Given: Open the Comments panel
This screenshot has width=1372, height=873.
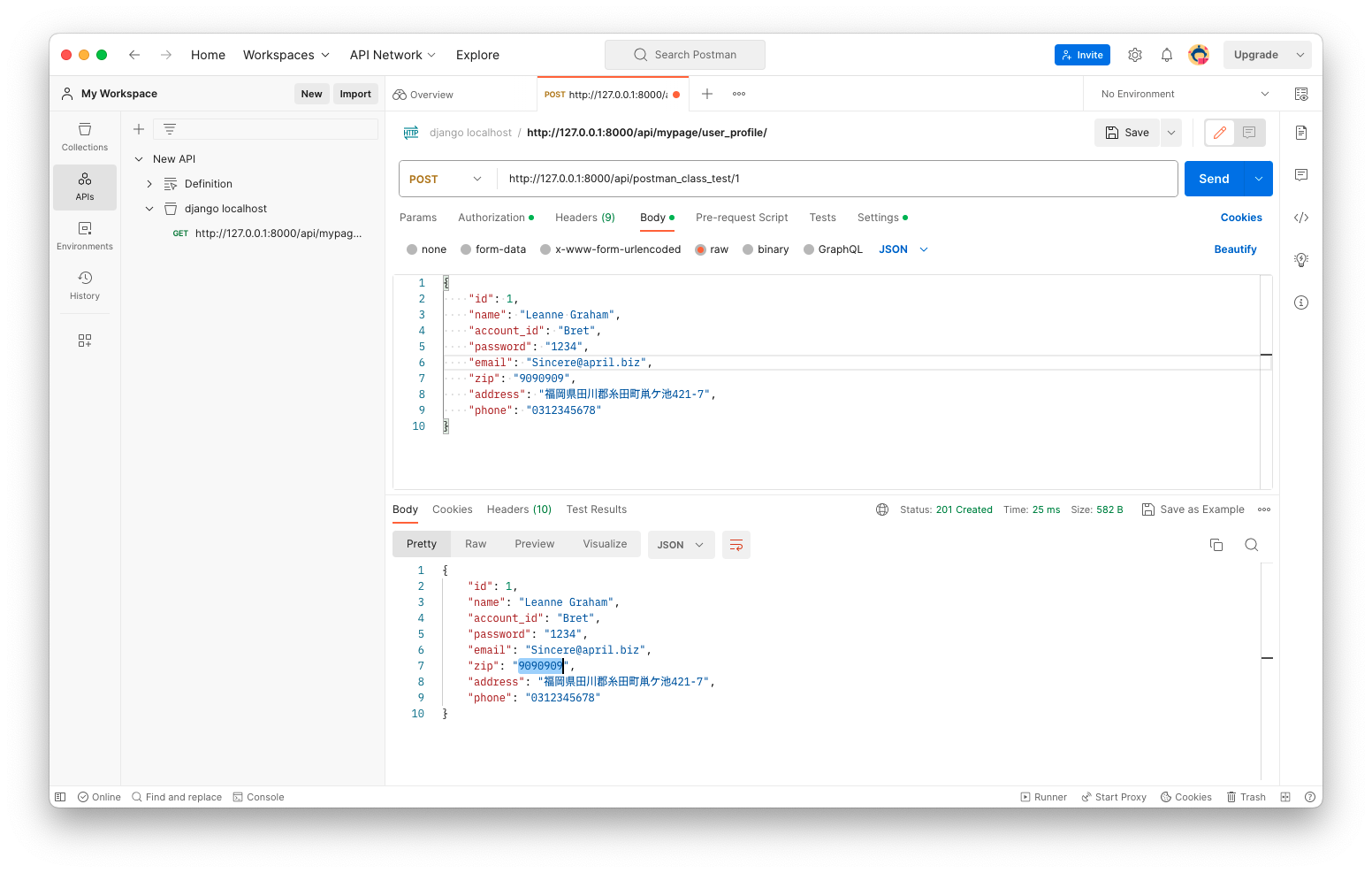Looking at the screenshot, I should pos(1300,174).
